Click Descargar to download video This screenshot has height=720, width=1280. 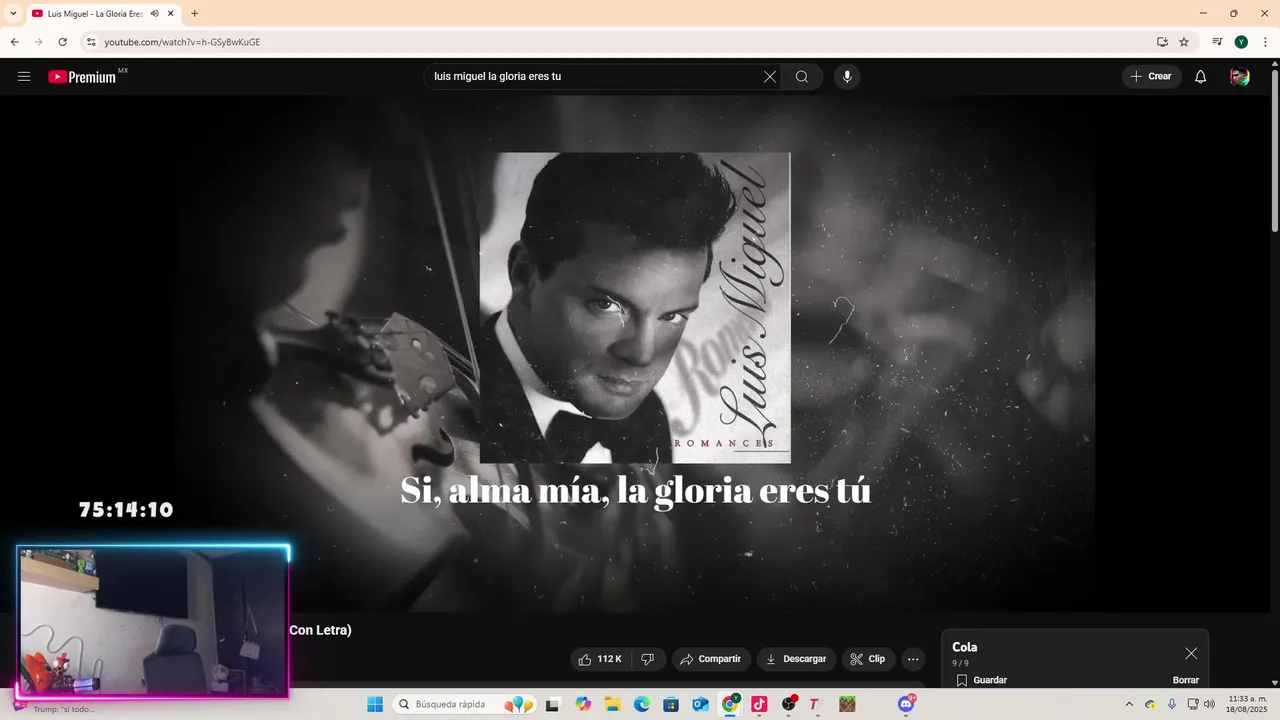796,659
